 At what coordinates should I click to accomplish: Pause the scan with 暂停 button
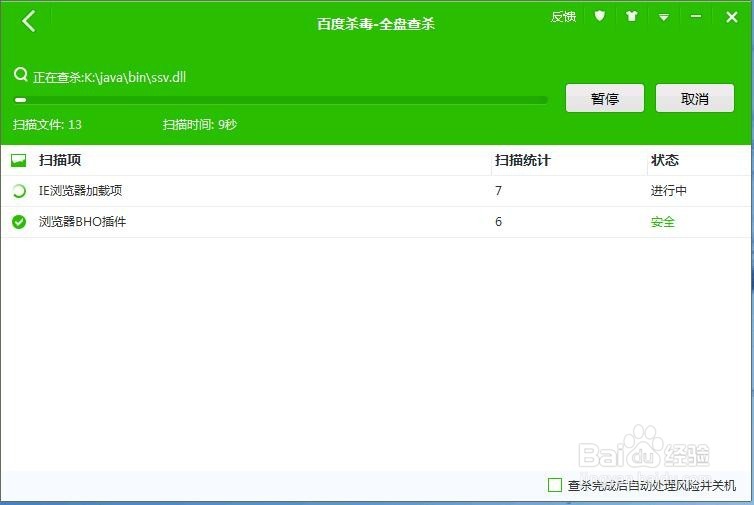point(604,98)
